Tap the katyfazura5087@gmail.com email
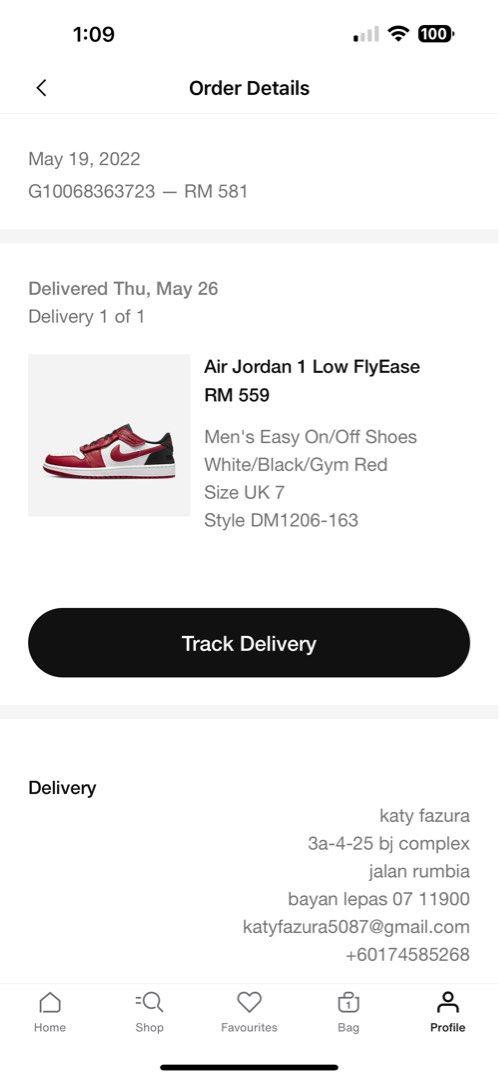This screenshot has height=1080, width=499. (356, 927)
